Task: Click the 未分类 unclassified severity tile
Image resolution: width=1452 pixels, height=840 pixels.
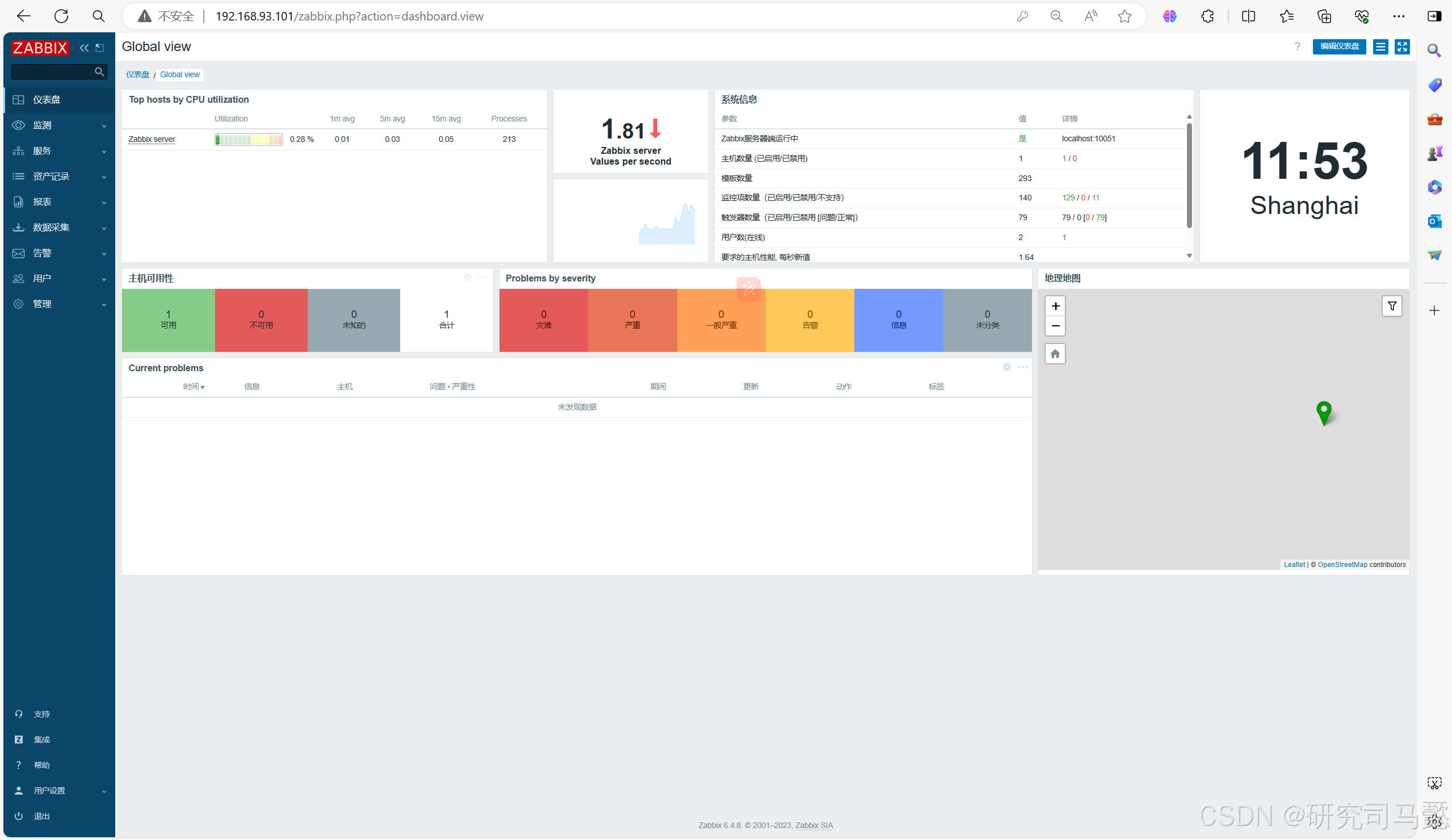Action: point(987,320)
